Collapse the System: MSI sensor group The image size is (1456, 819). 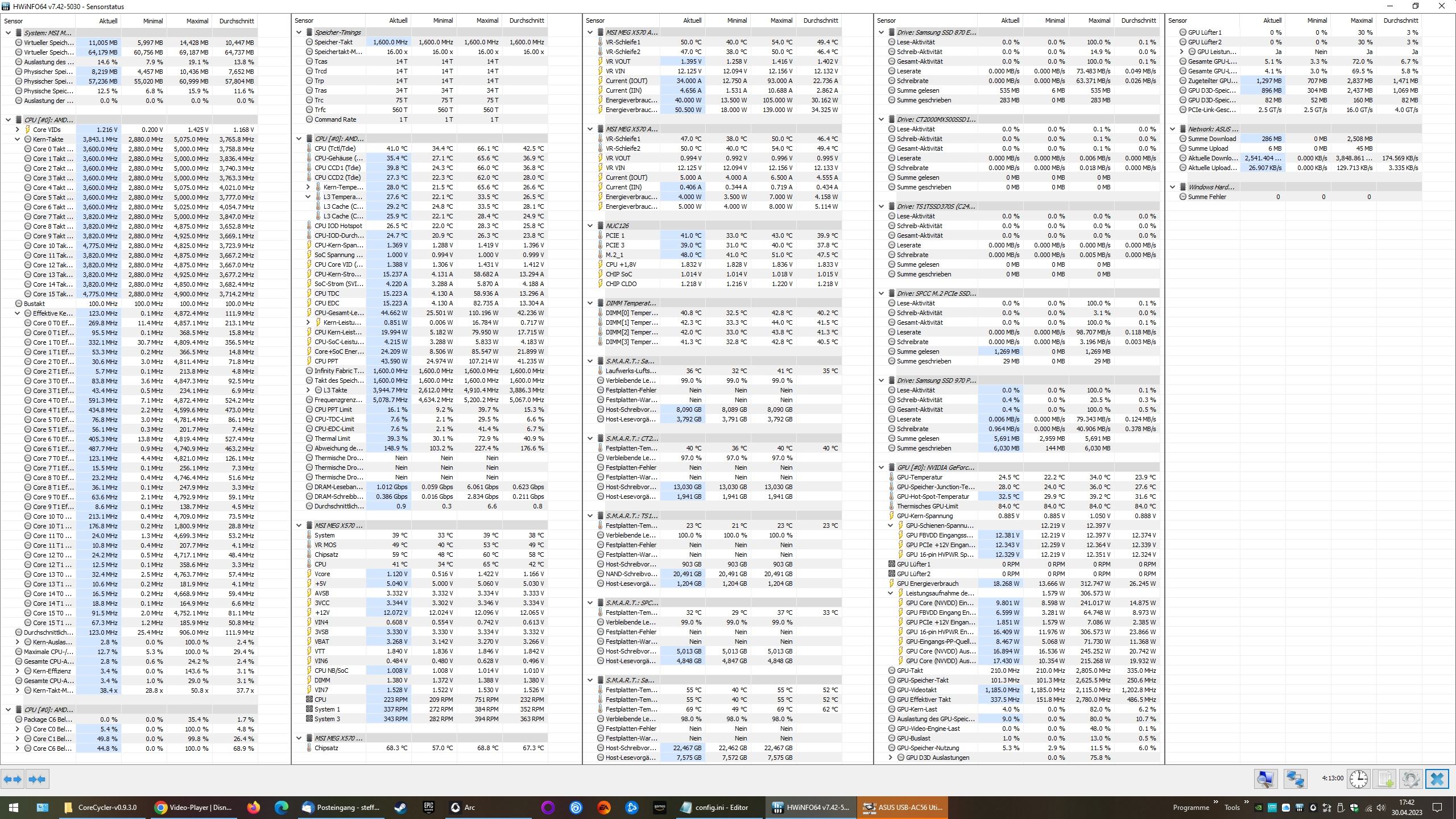pos(9,33)
